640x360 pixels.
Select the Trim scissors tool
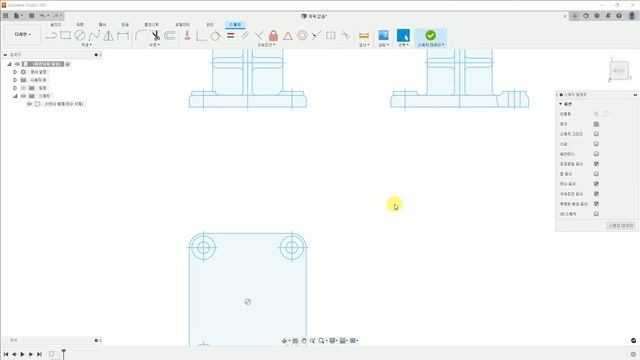156,36
